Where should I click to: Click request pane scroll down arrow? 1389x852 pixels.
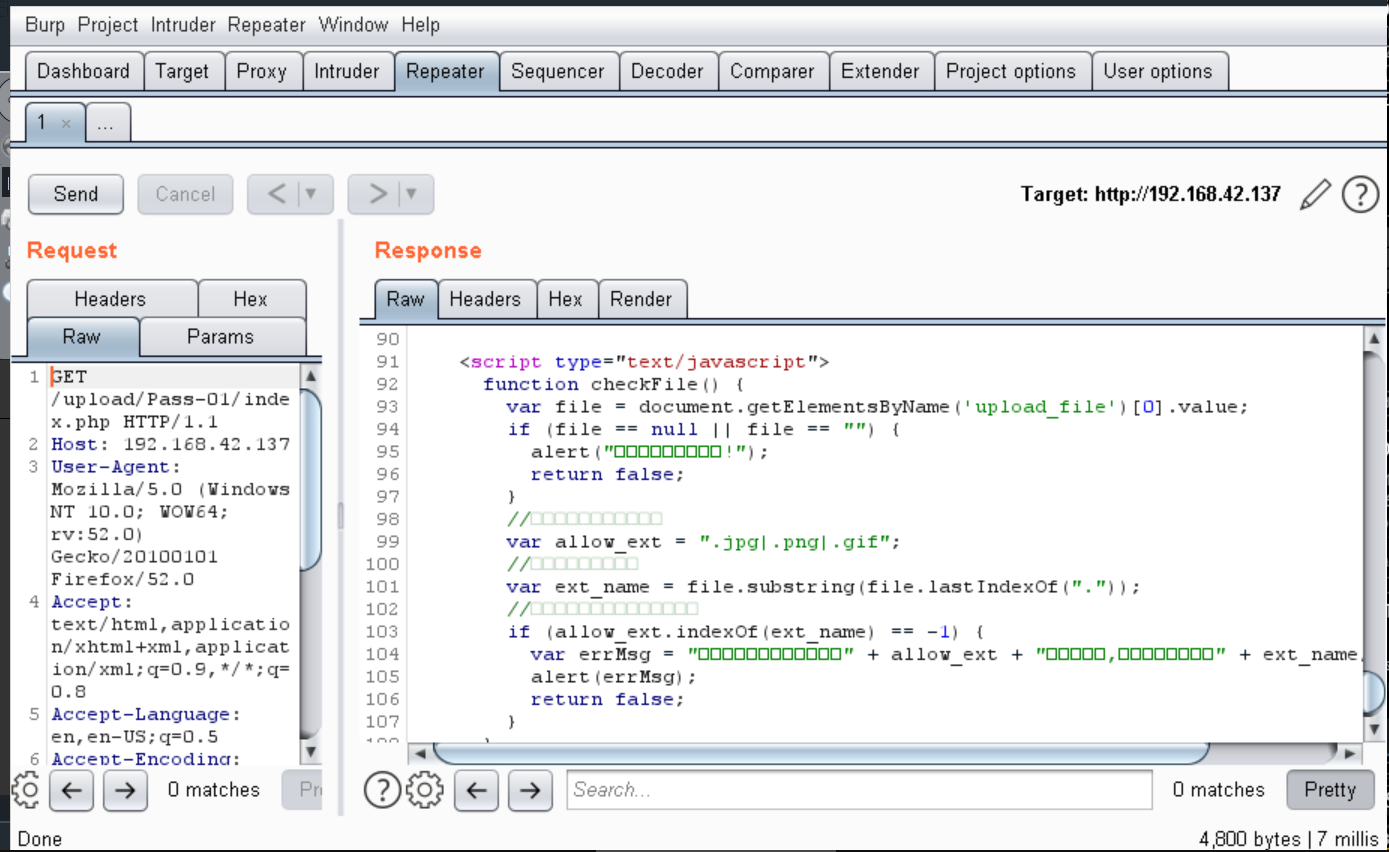[x=311, y=752]
